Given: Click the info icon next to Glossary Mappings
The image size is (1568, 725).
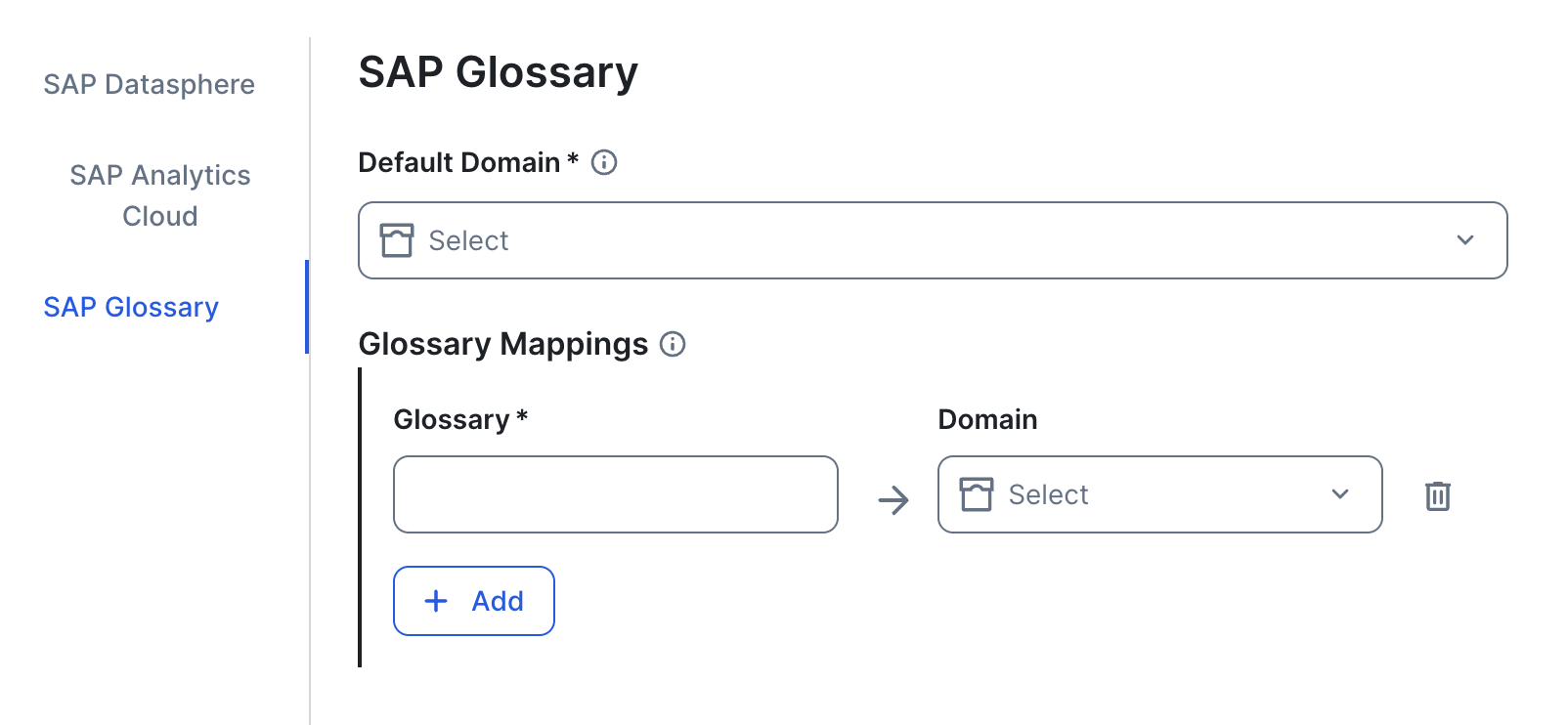Looking at the screenshot, I should 673,344.
